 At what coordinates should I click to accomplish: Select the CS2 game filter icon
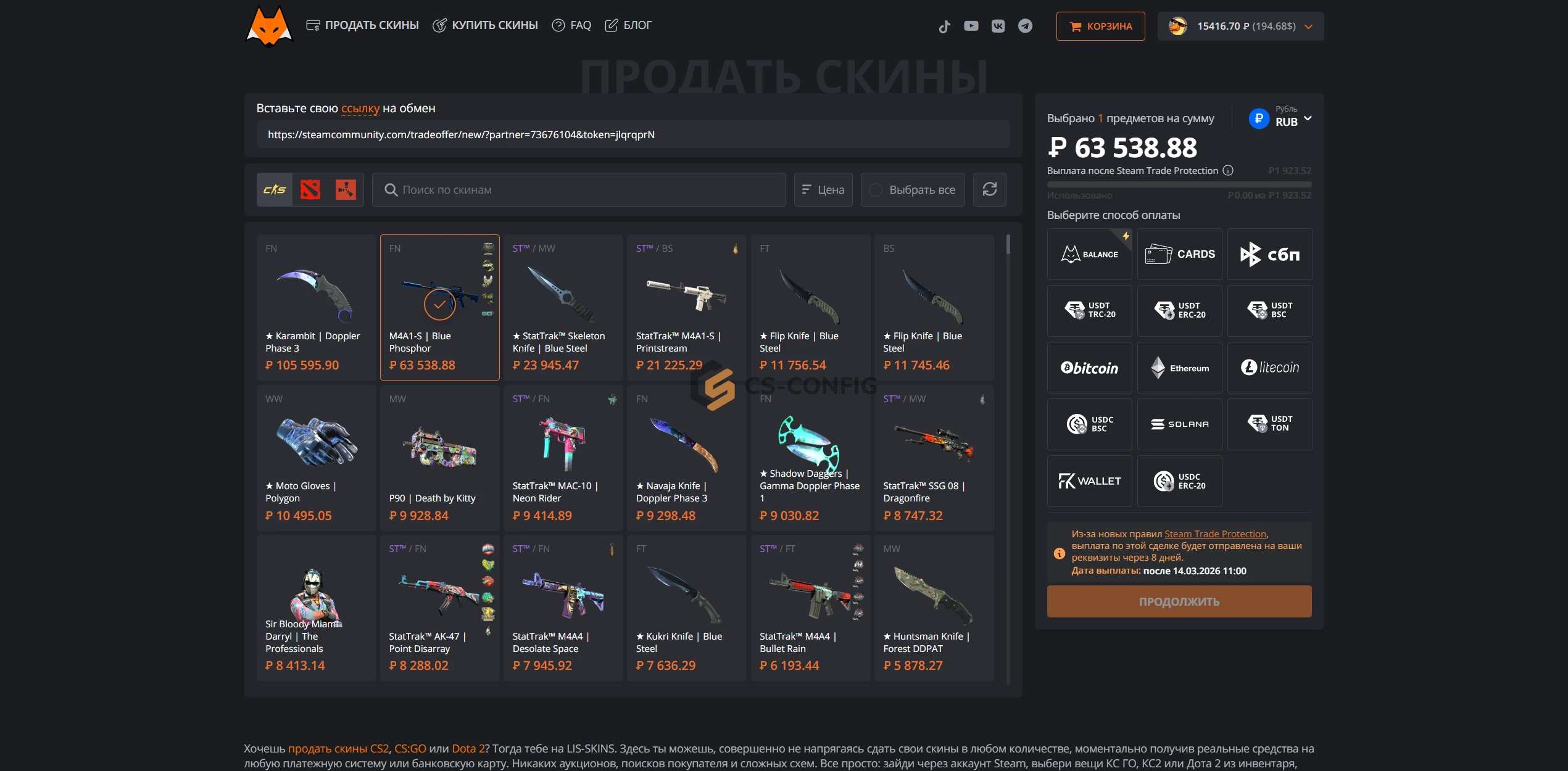click(x=275, y=189)
